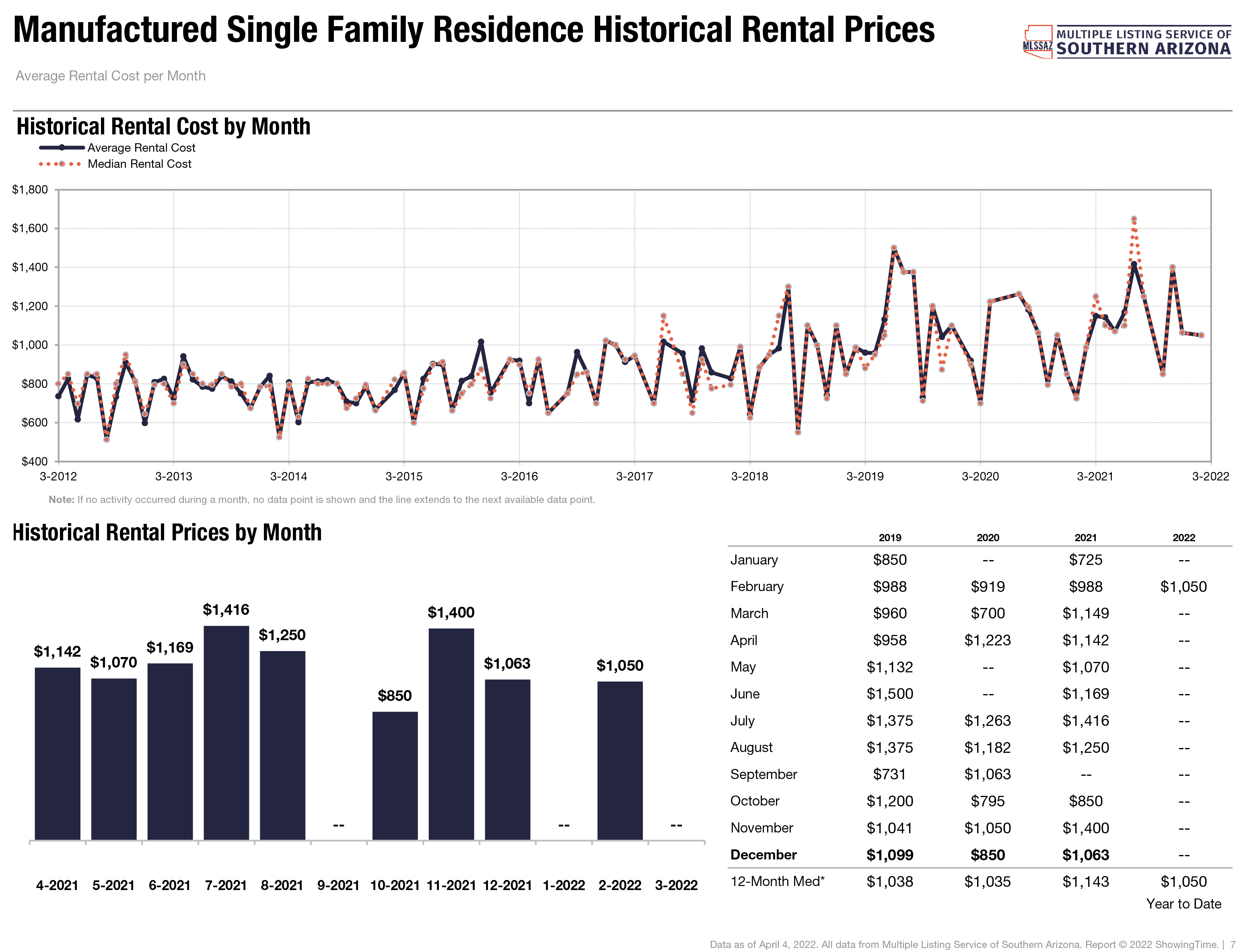Screen dimensions: 1243x952
Task: Click the Historical Rental Cost by Month heading
Action: tap(163, 126)
